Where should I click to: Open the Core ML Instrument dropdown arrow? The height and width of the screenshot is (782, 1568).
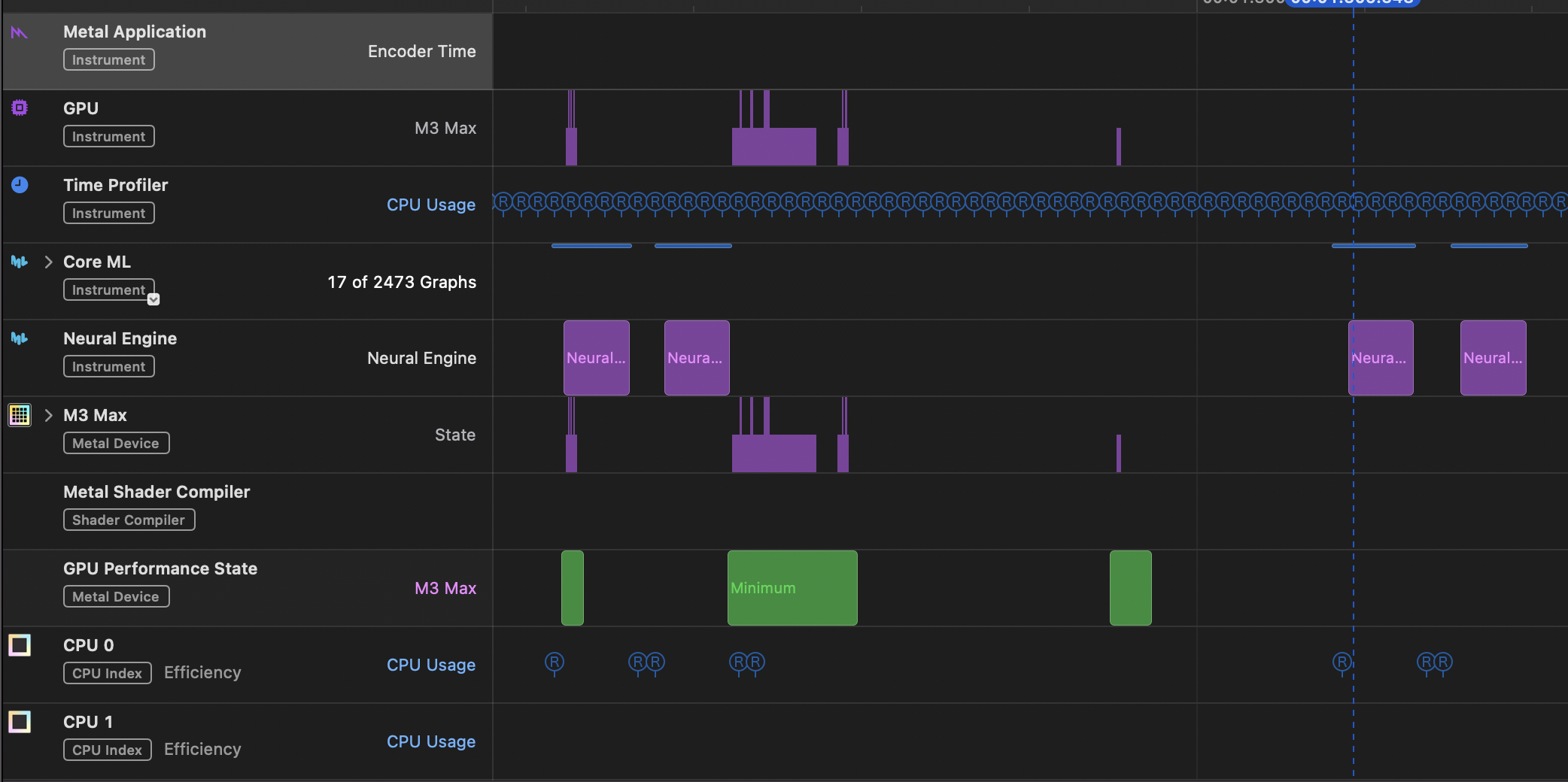pos(153,299)
